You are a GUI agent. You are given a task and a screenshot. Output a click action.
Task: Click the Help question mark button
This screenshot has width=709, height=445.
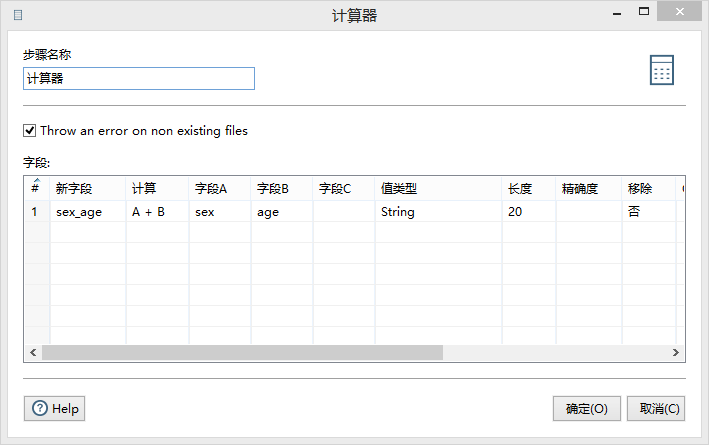[x=54, y=408]
